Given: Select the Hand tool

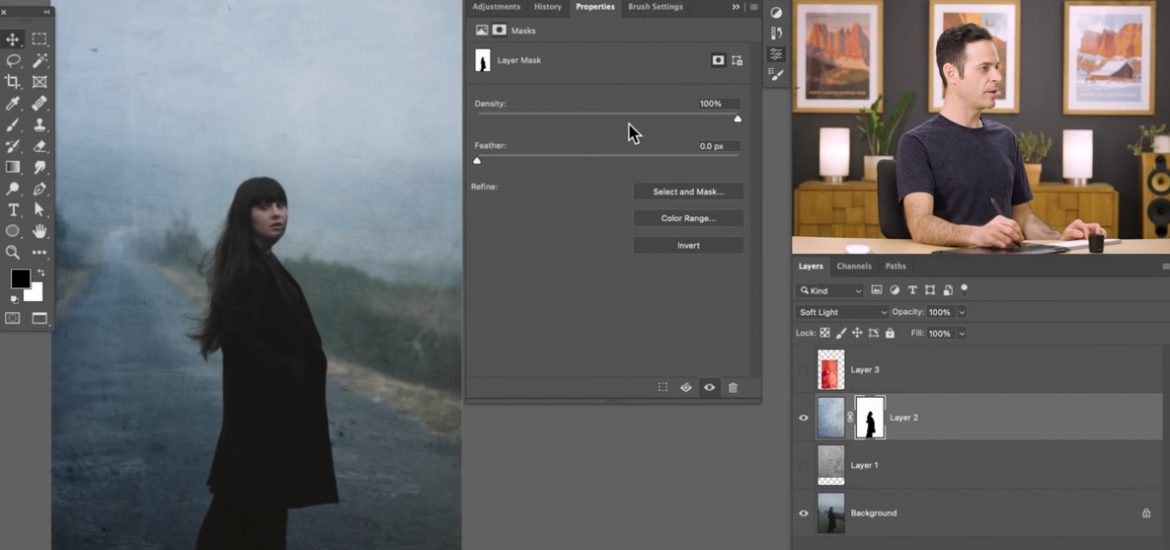Looking at the screenshot, I should point(40,231).
